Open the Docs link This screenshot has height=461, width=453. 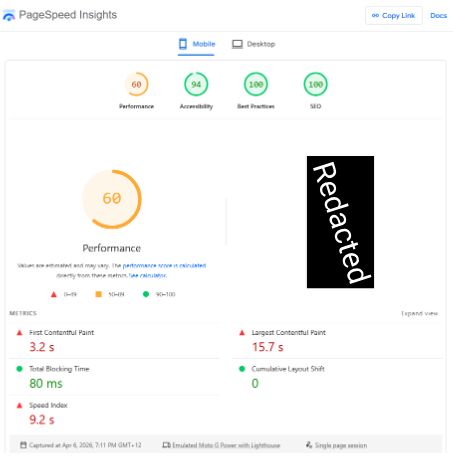coord(438,16)
